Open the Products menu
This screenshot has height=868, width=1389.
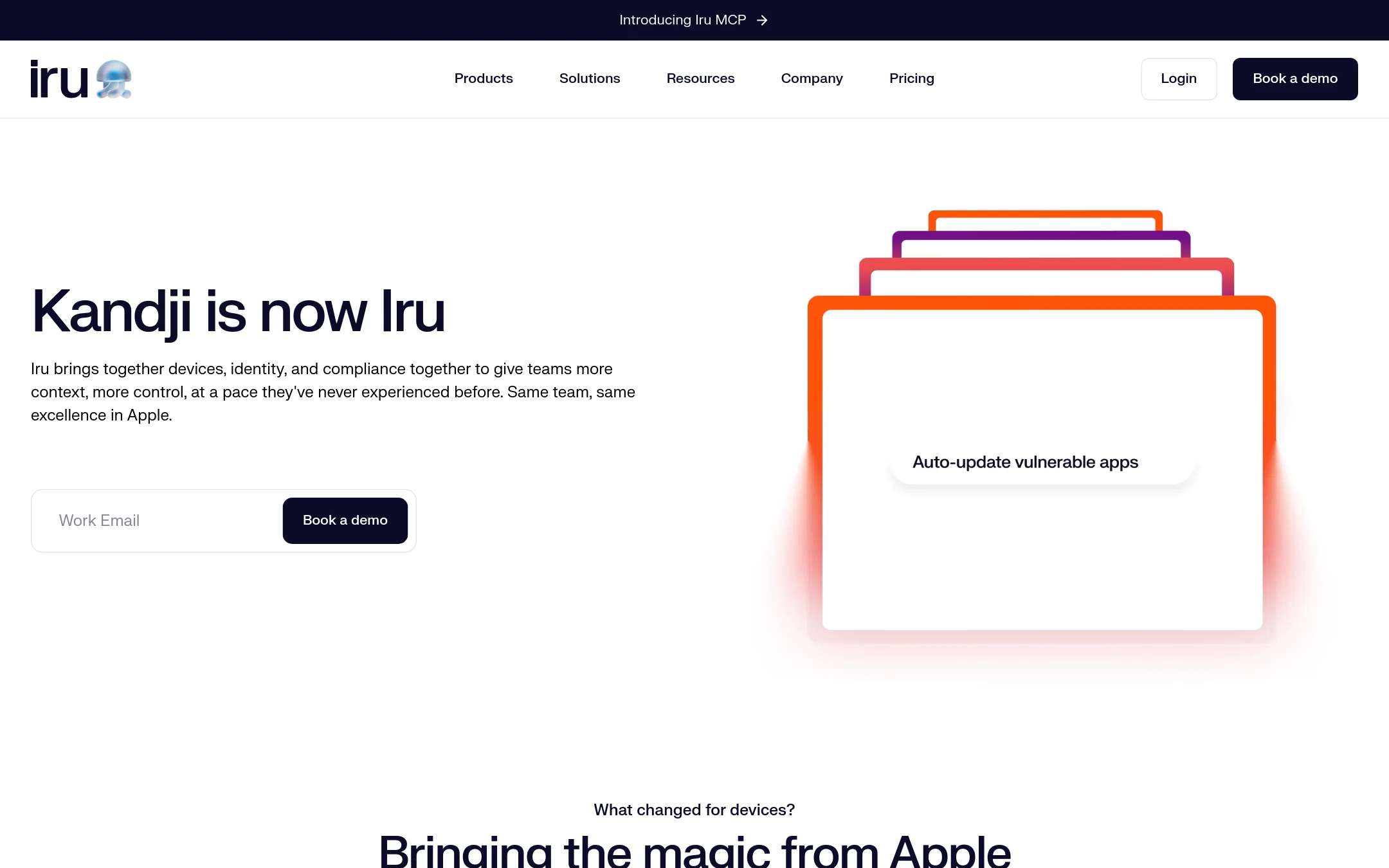(x=484, y=78)
